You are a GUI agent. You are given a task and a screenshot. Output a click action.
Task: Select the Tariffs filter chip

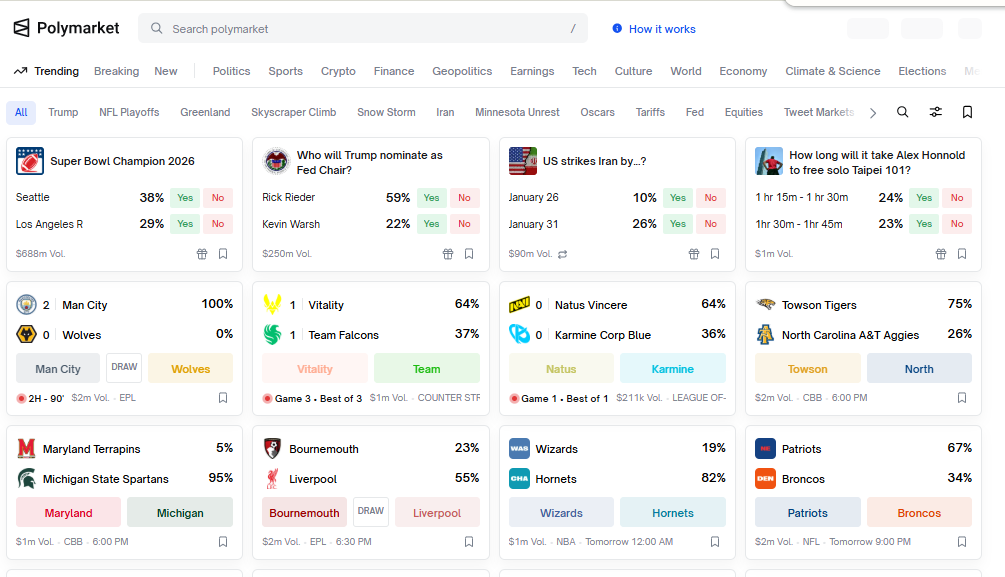coord(650,112)
